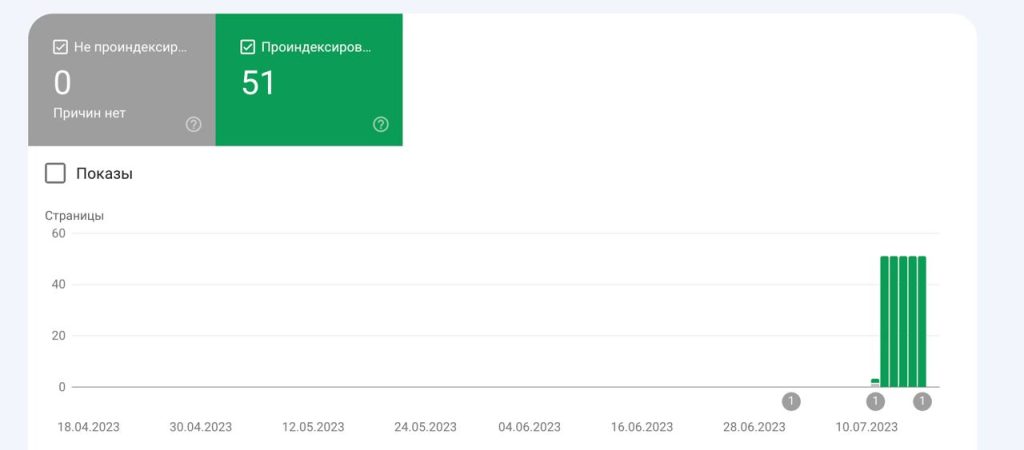This screenshot has height=450, width=1024.
Task: Click the middle of five tall green bars
Action: pos(903,321)
